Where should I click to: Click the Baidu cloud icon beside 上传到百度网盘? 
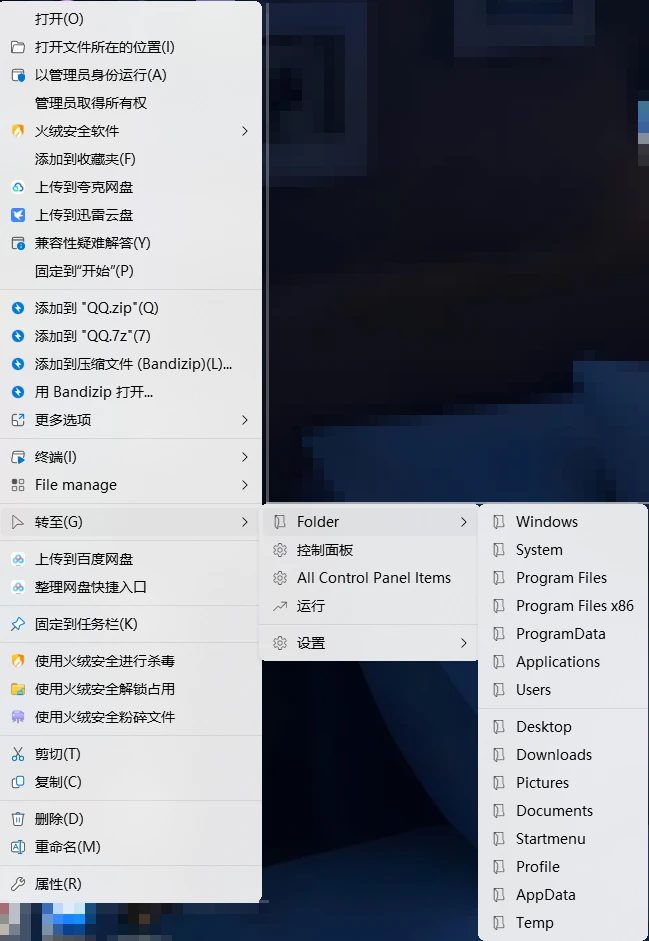pos(18,559)
